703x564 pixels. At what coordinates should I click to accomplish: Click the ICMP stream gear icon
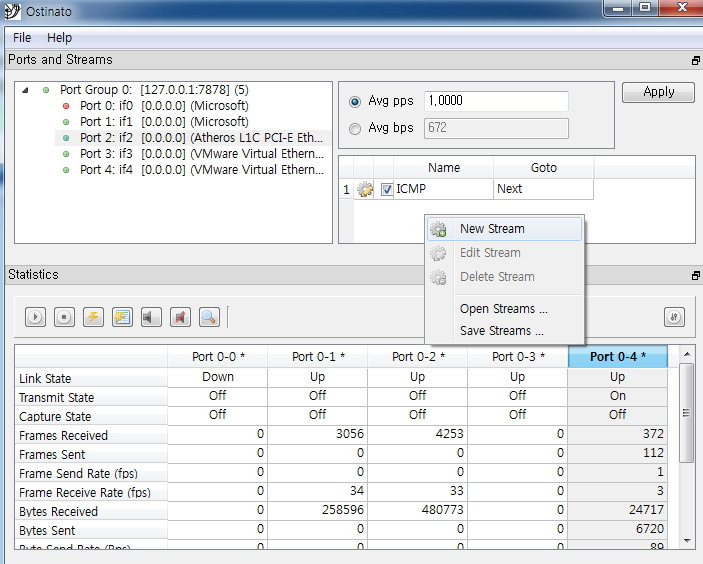[x=365, y=189]
